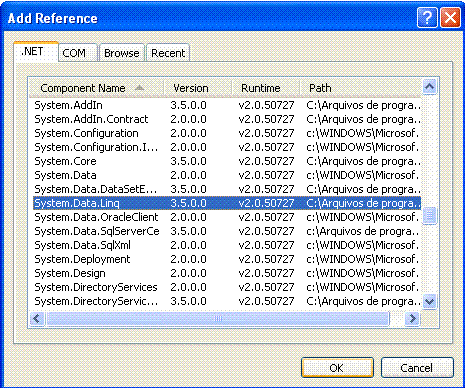This screenshot has height=388, width=465.
Task: Open the COM tab
Action: [x=78, y=53]
